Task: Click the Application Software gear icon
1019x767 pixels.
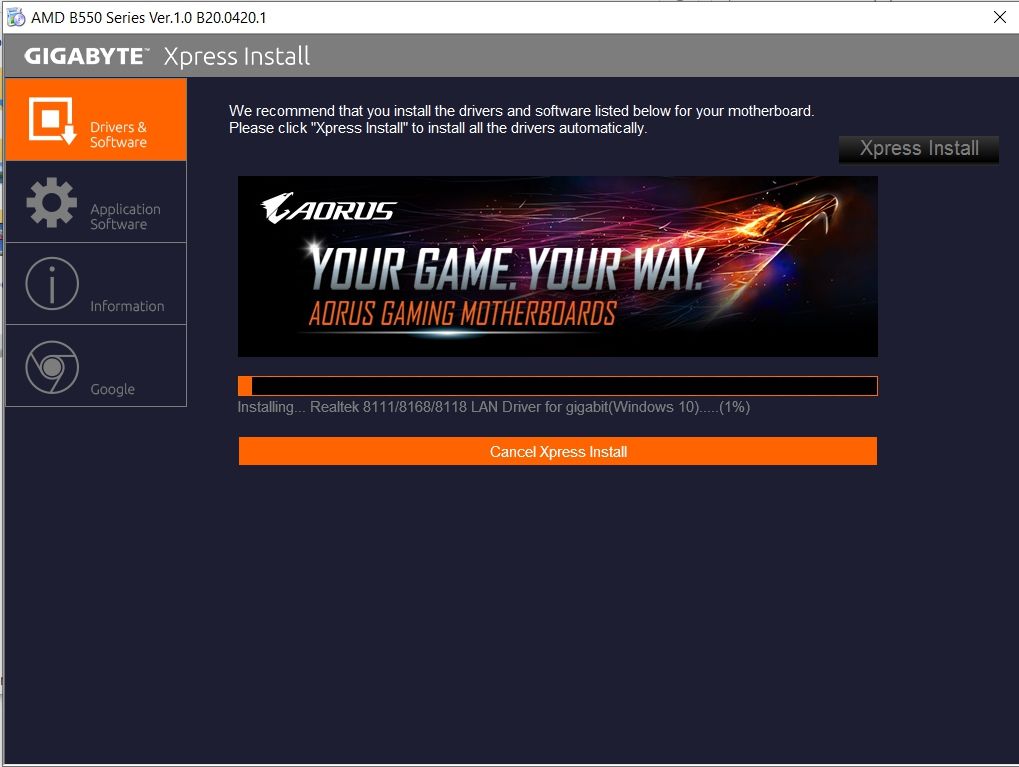Action: (x=52, y=202)
